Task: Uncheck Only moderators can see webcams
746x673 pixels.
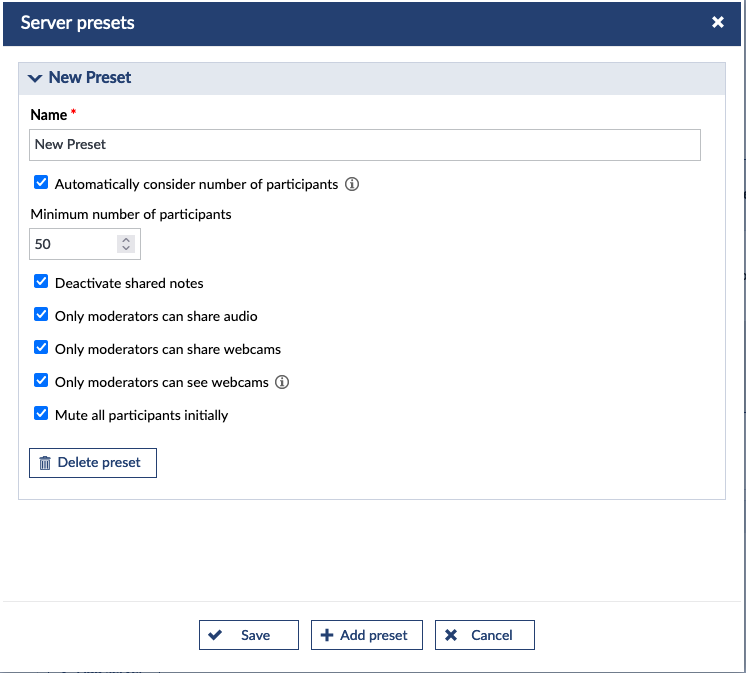Action: tap(41, 381)
